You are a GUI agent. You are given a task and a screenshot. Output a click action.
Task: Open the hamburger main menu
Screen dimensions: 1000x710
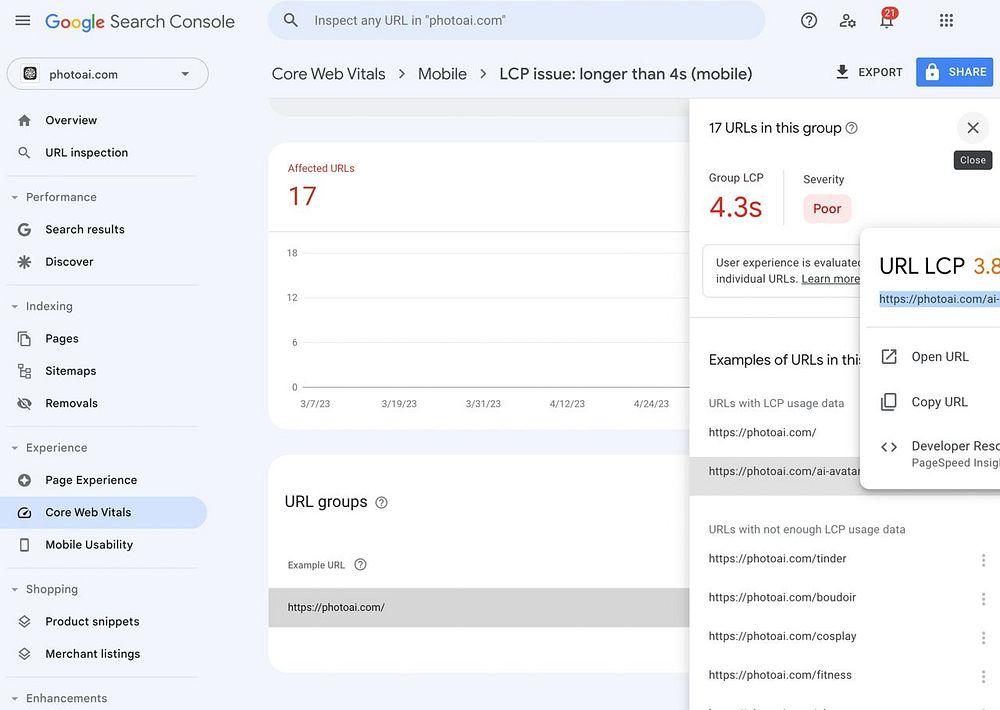23,21
